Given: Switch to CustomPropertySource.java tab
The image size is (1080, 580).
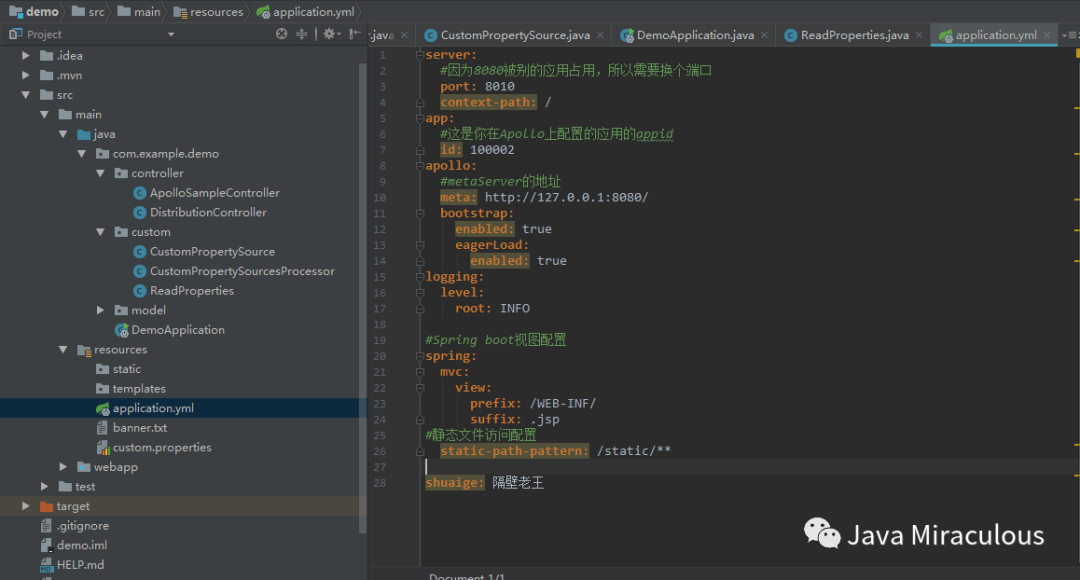Looking at the screenshot, I should pyautogui.click(x=515, y=35).
